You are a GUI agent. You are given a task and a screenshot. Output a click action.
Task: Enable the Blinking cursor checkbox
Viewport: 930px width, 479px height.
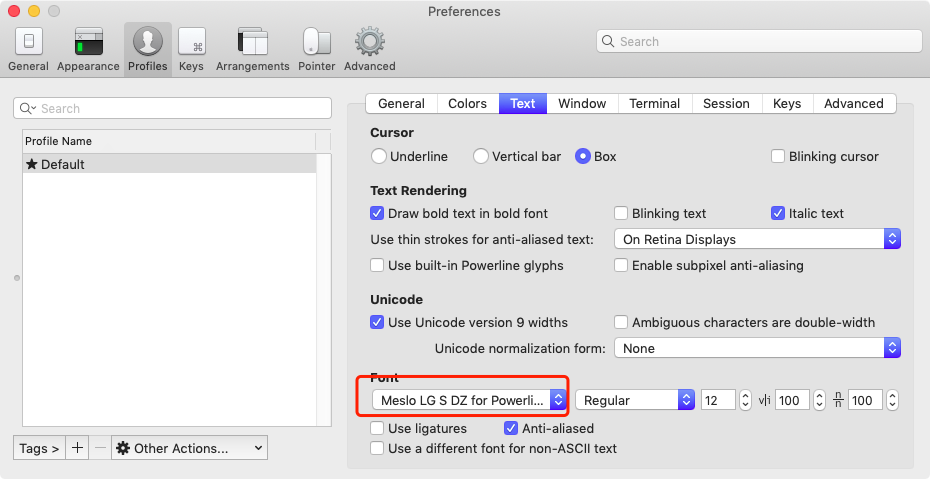coord(778,157)
